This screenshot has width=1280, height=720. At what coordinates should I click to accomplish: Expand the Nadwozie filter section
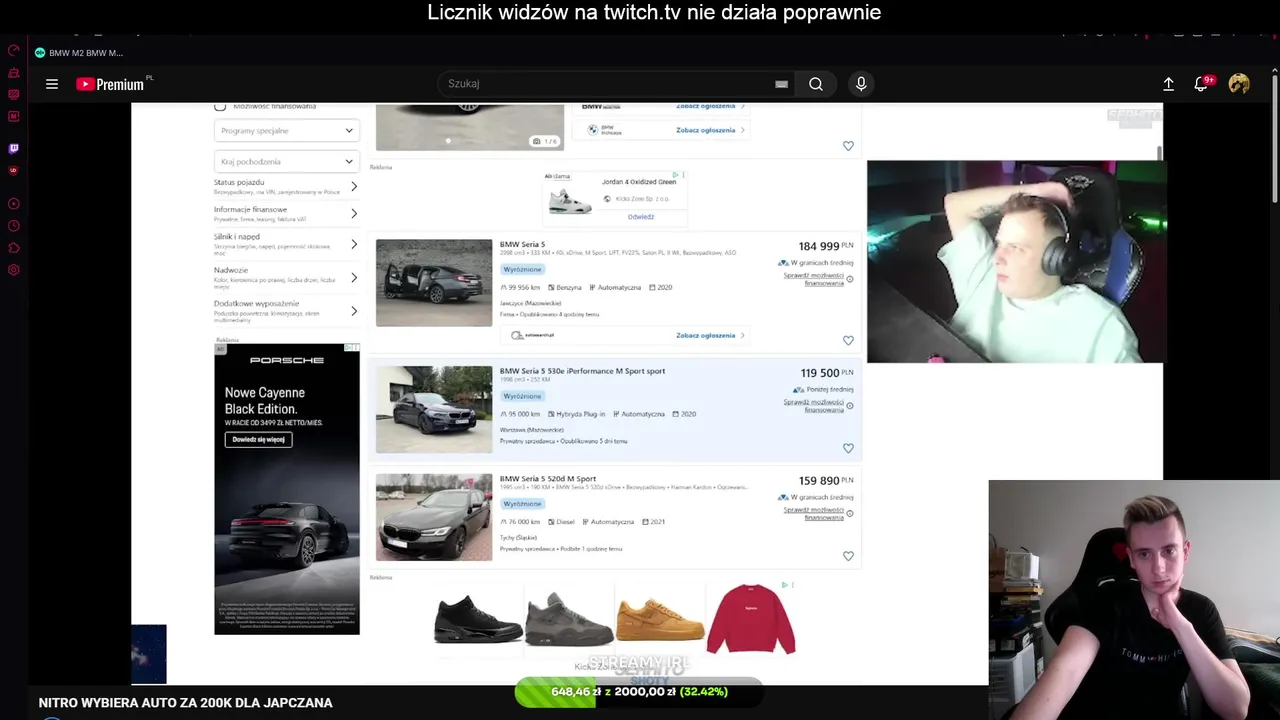click(286, 278)
